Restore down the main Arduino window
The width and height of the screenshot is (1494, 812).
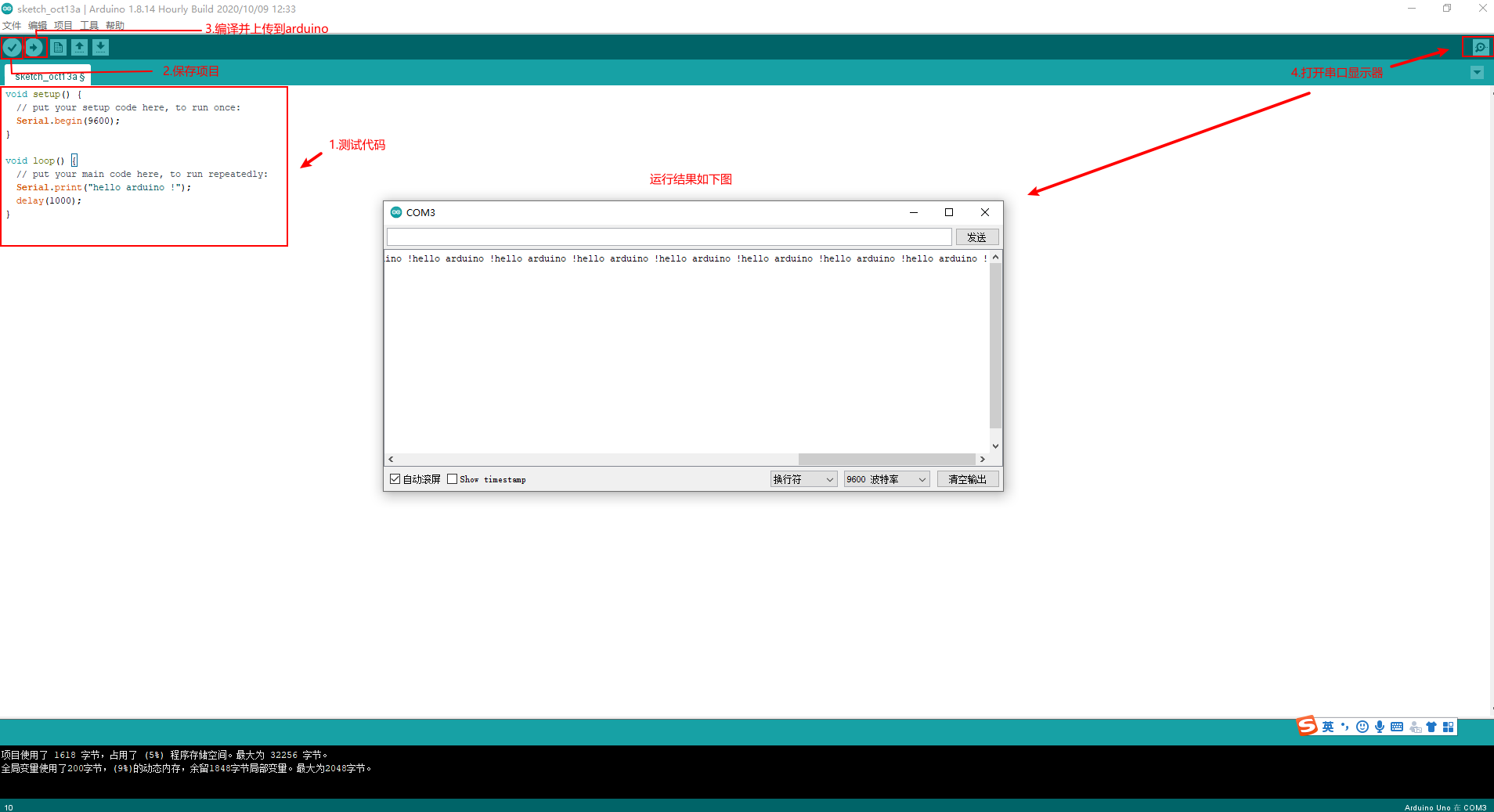[1447, 9]
